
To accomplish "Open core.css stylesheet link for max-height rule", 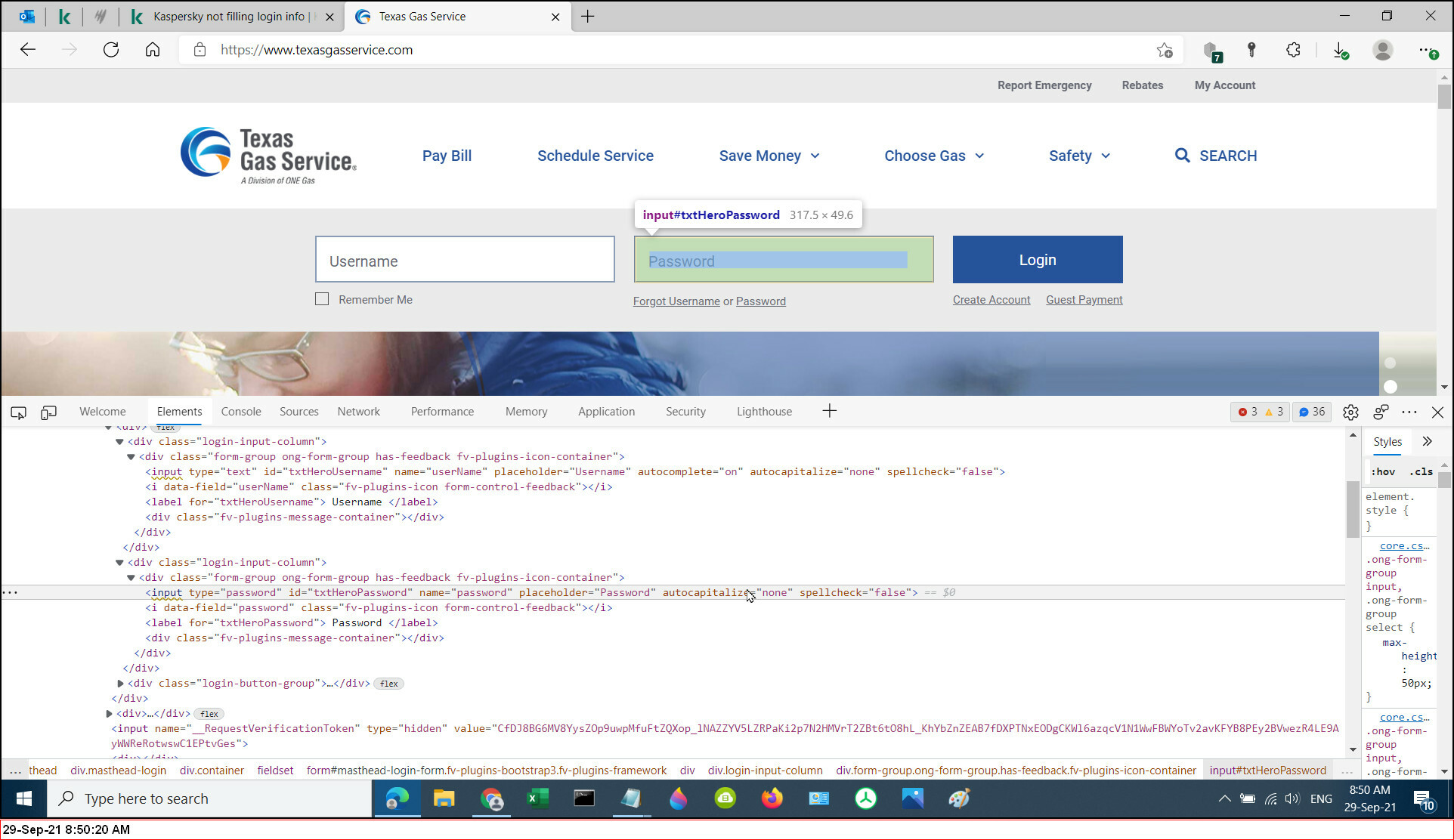I will click(x=1404, y=546).
